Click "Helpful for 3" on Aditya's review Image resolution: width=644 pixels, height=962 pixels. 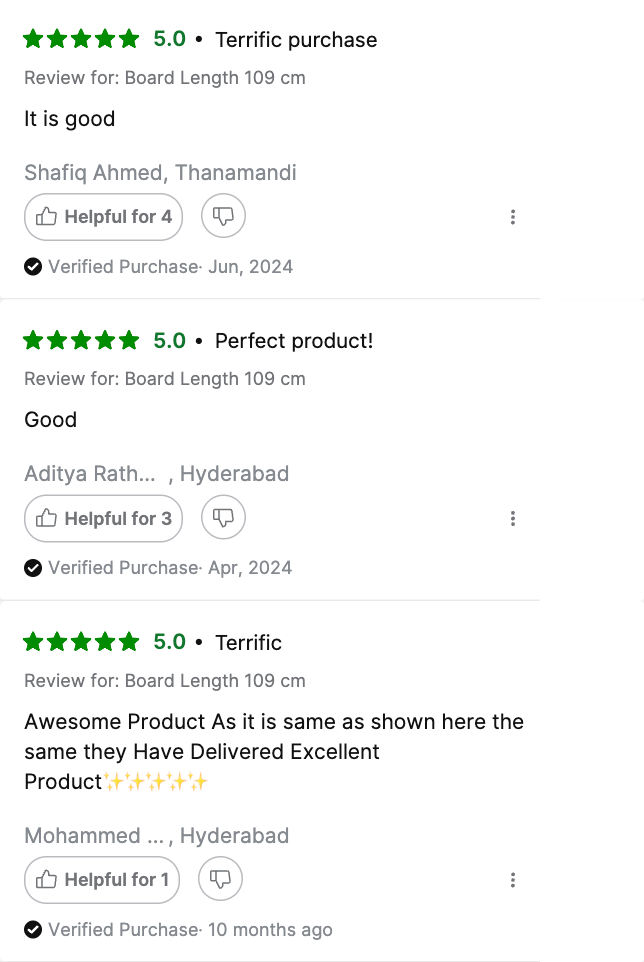(x=103, y=518)
